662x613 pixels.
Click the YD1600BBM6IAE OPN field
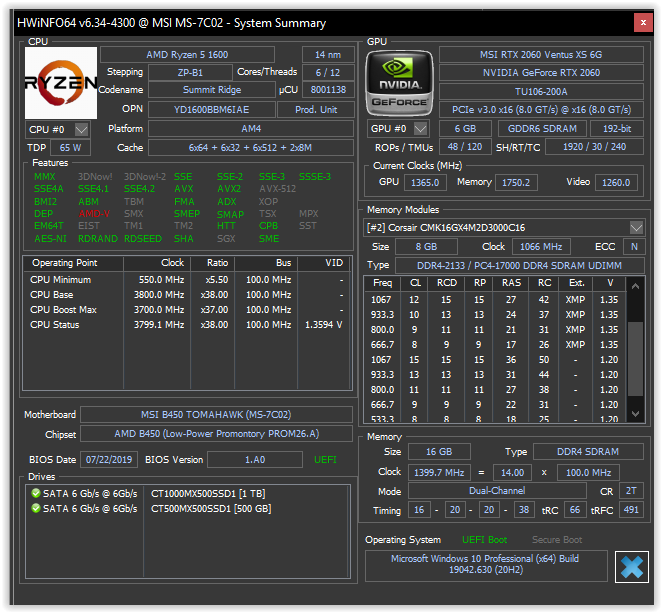(x=212, y=110)
